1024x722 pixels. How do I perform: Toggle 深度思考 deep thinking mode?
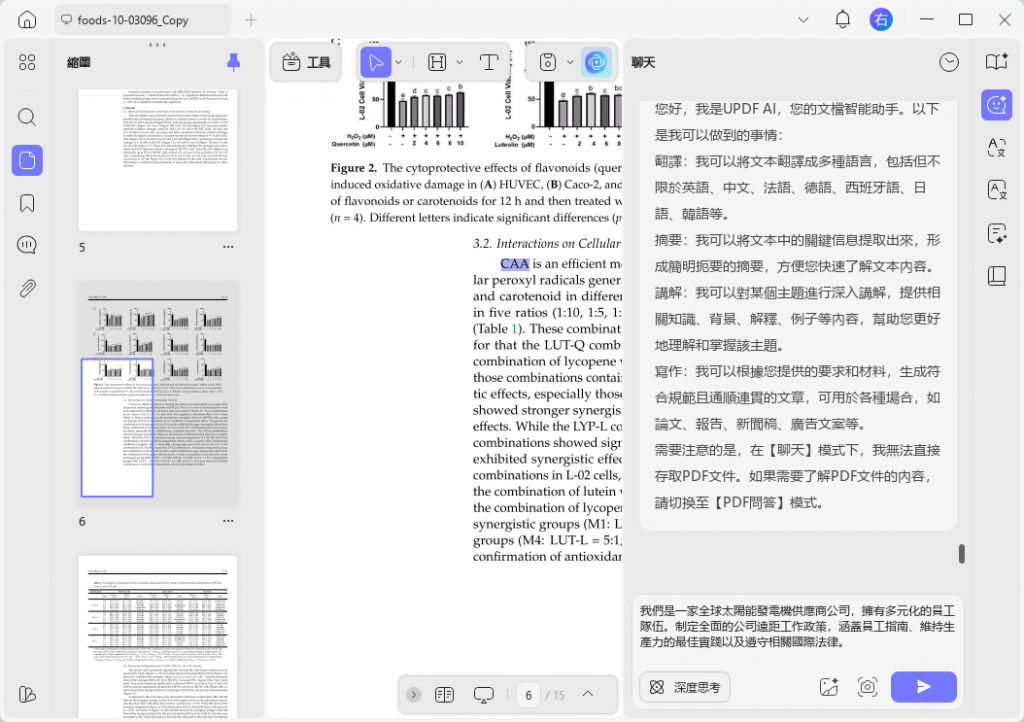pyautogui.click(x=684, y=687)
